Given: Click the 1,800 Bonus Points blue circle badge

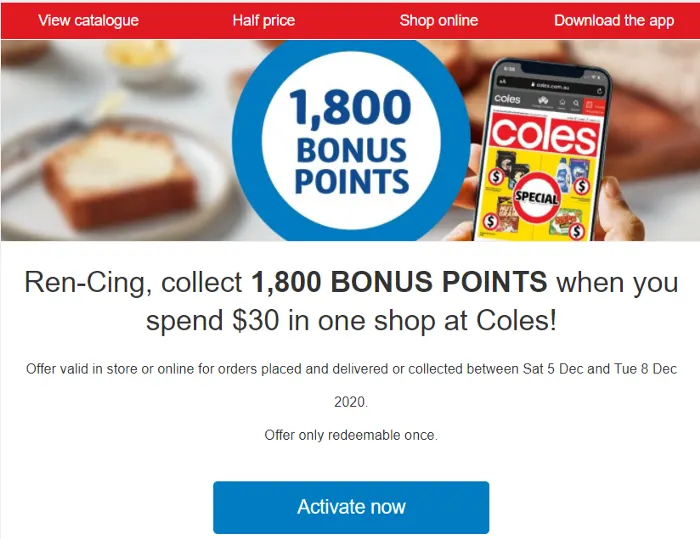Looking at the screenshot, I should coord(350,141).
